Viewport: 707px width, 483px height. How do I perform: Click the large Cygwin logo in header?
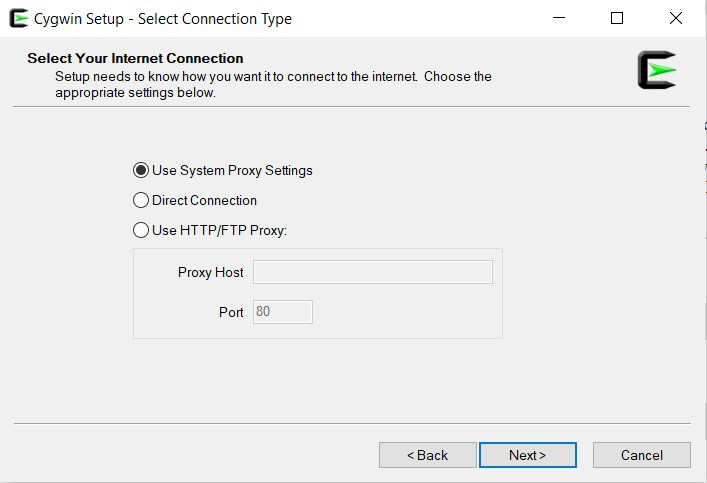[657, 70]
